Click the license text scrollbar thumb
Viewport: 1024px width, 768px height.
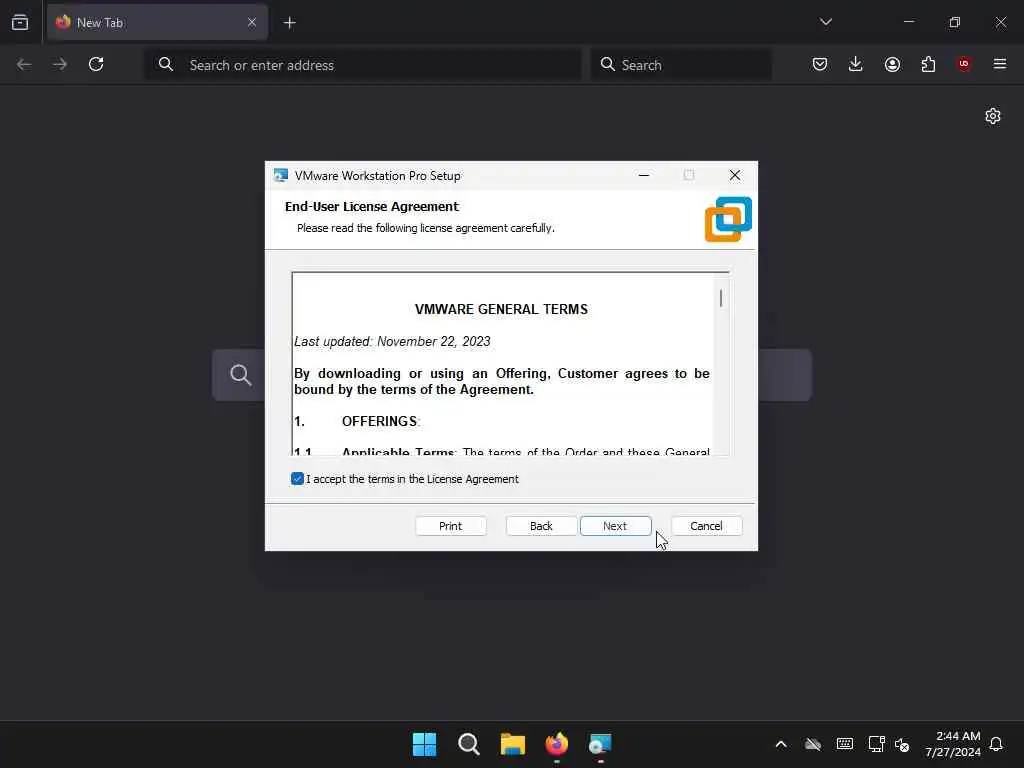click(x=721, y=298)
